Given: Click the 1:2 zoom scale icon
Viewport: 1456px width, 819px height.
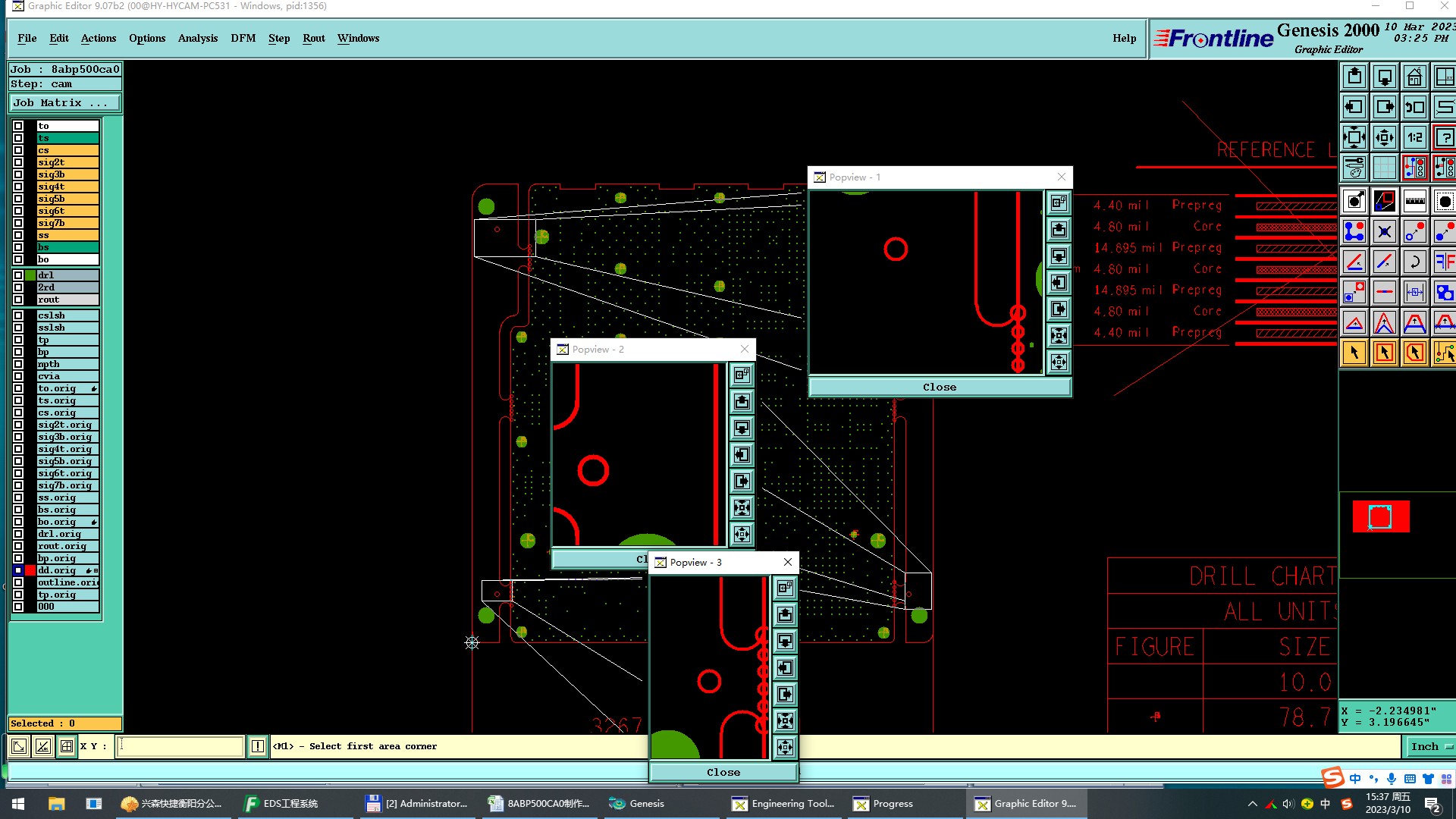Looking at the screenshot, I should pos(1414,138).
